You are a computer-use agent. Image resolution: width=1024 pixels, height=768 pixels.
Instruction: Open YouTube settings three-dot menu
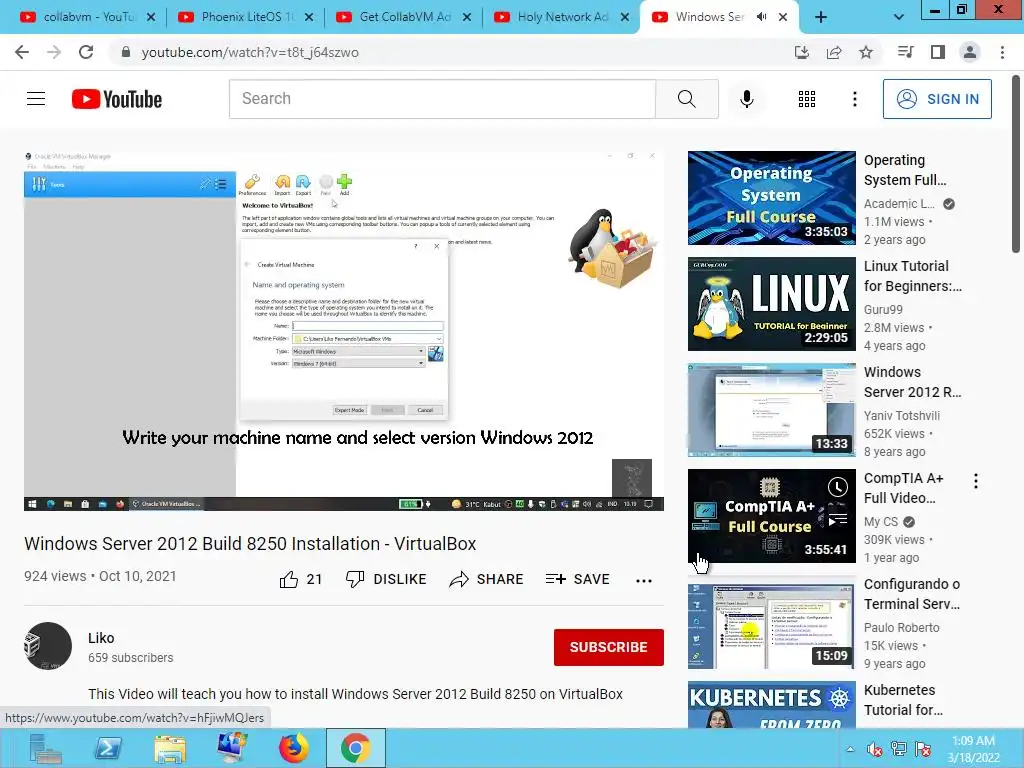854,99
